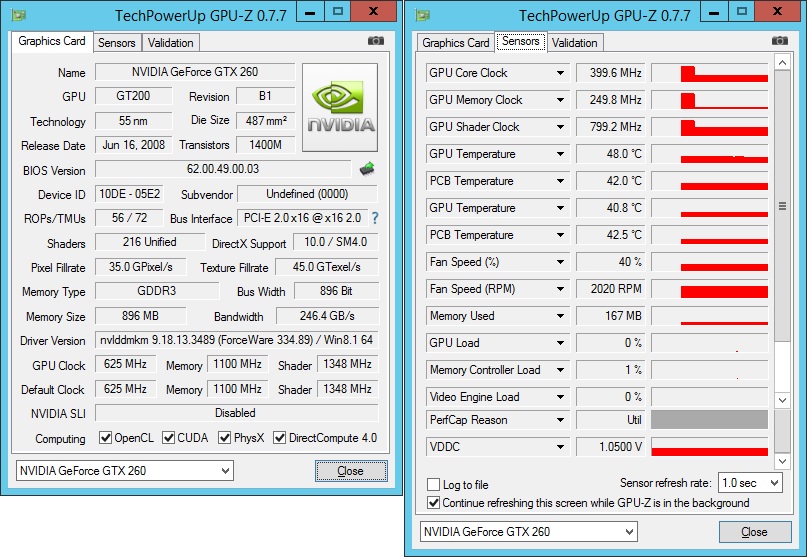Click camera screenshot icon in Sensors window
808x557 pixels.
coord(780,41)
